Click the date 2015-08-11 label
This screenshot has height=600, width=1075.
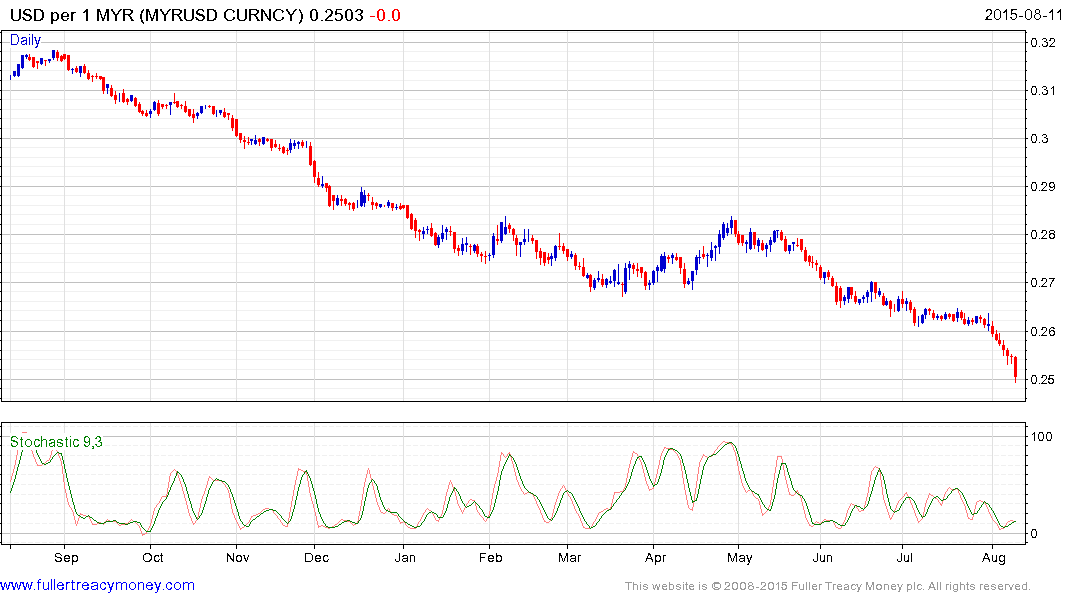coord(1023,14)
